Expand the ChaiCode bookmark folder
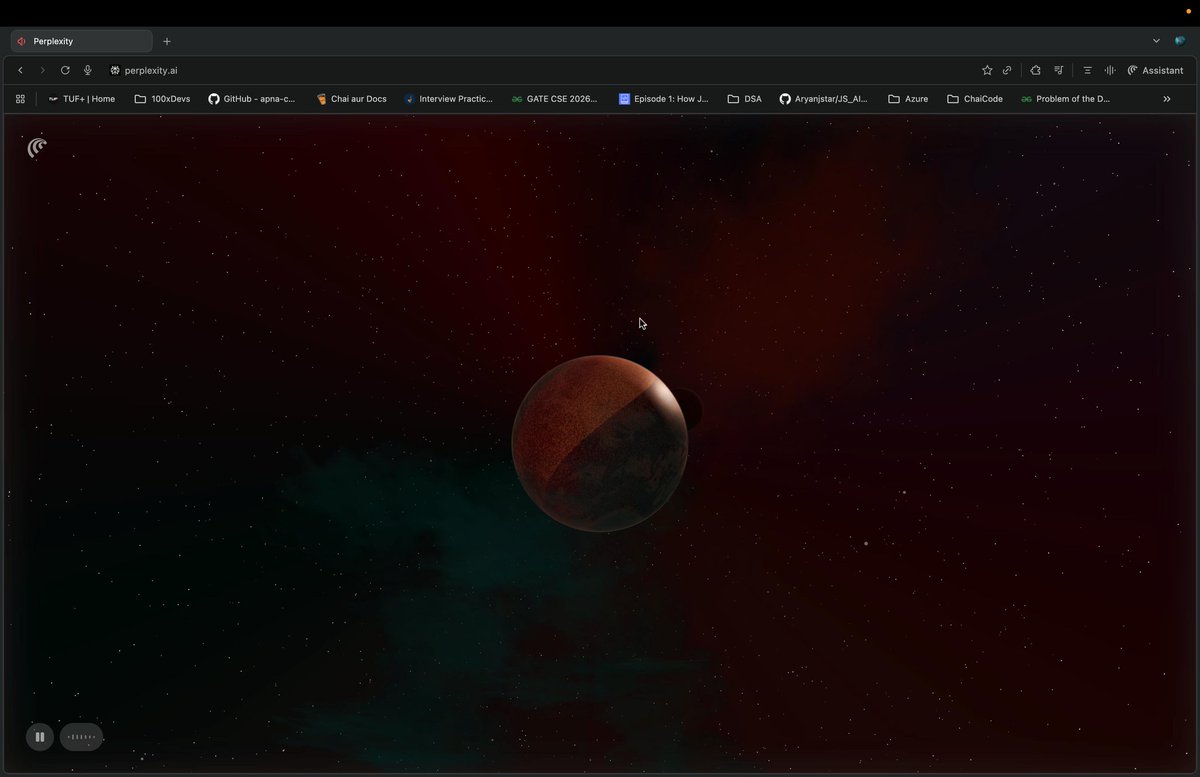The height and width of the screenshot is (777, 1200). point(975,99)
